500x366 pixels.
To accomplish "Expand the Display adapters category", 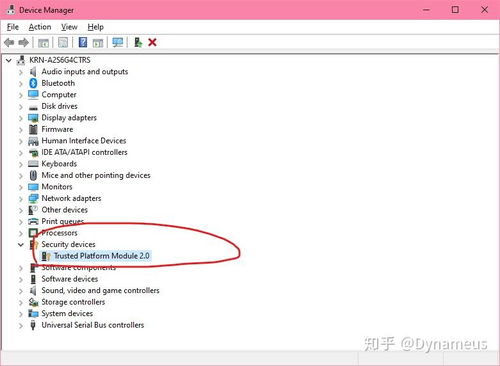I will point(21,118).
